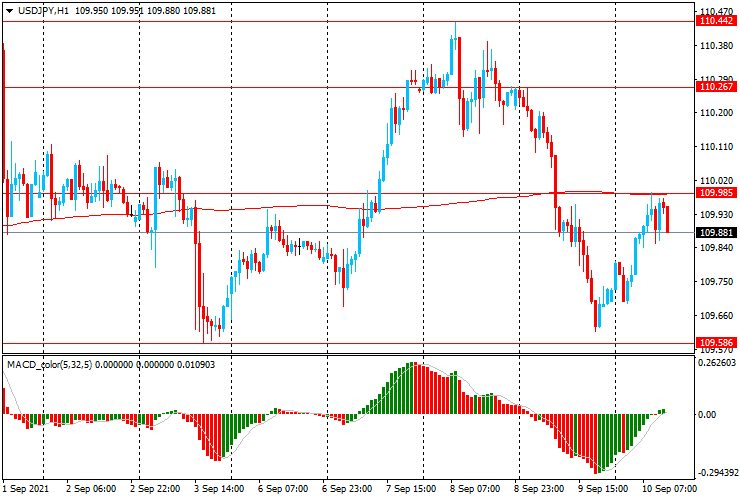
Task: Select the 109.750 price scale value
Action: [717, 281]
